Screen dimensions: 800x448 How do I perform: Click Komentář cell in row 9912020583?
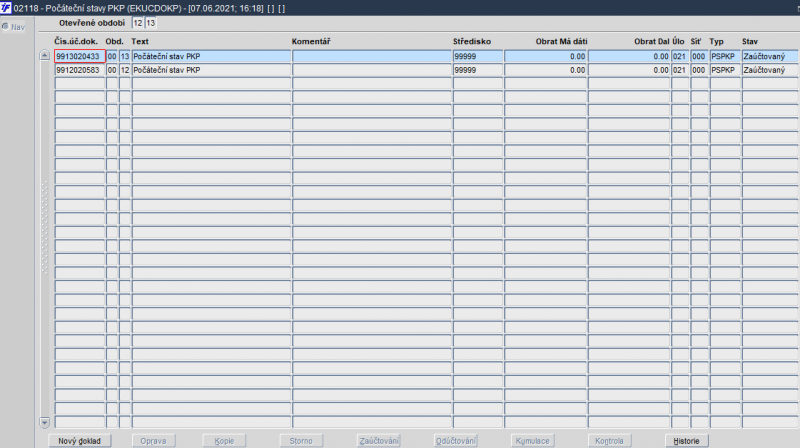(372, 70)
